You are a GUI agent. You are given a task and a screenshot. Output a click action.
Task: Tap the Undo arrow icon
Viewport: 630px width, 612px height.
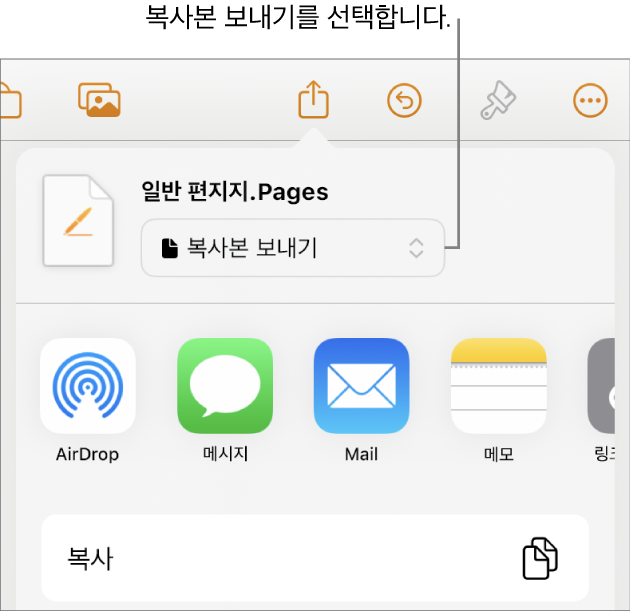404,100
